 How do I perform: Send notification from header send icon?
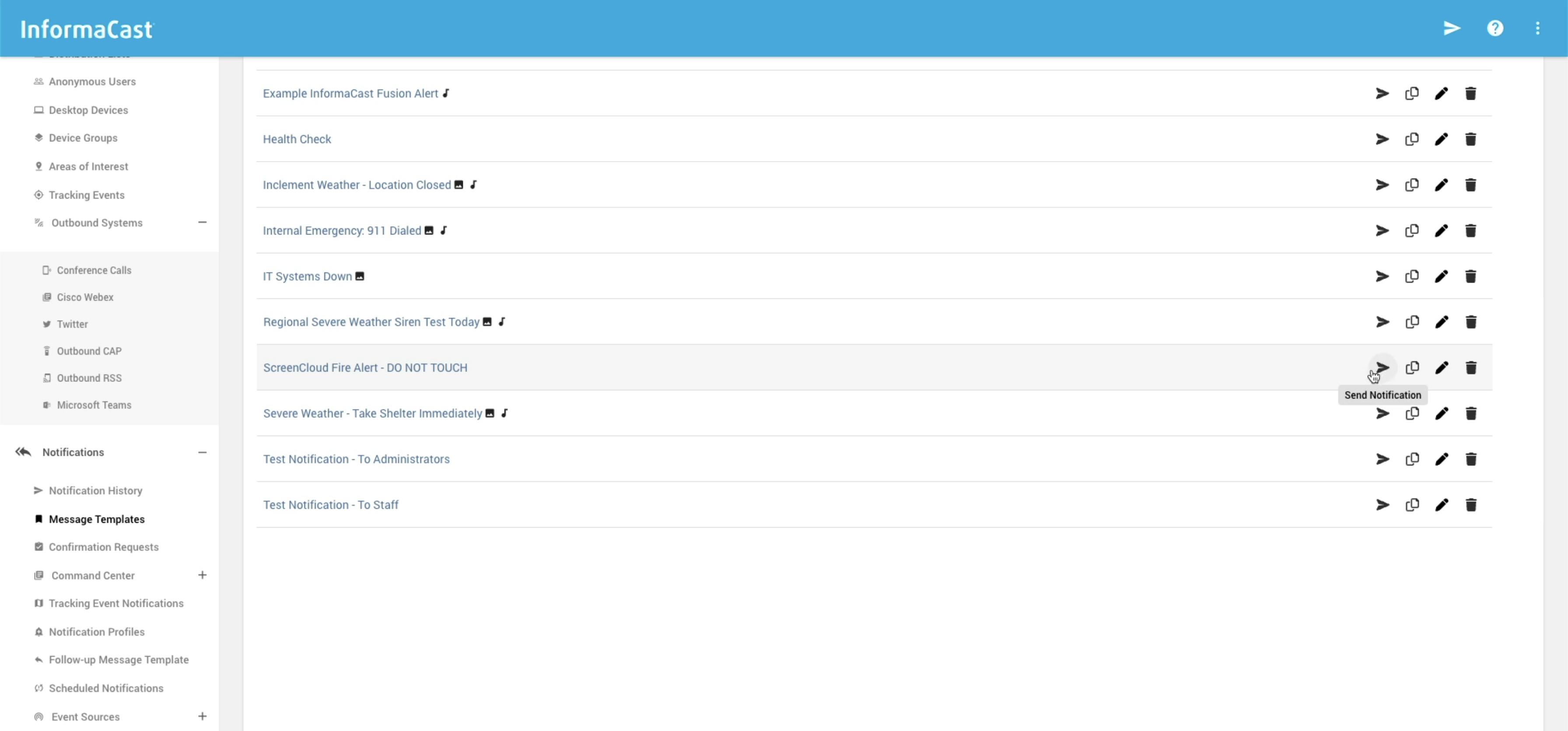[1452, 28]
